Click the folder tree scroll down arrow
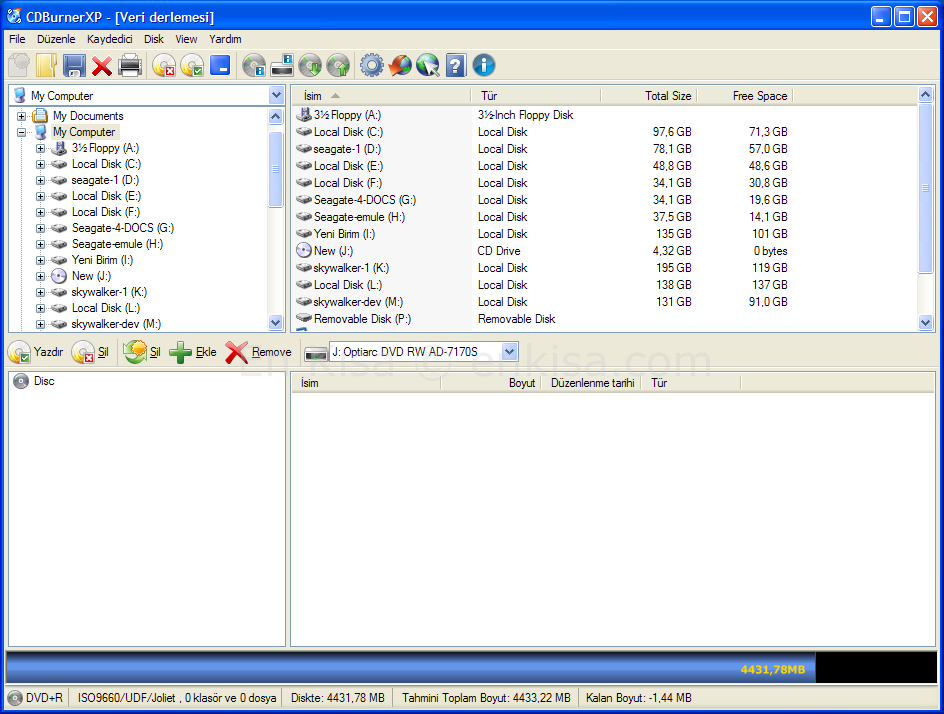 pos(276,323)
